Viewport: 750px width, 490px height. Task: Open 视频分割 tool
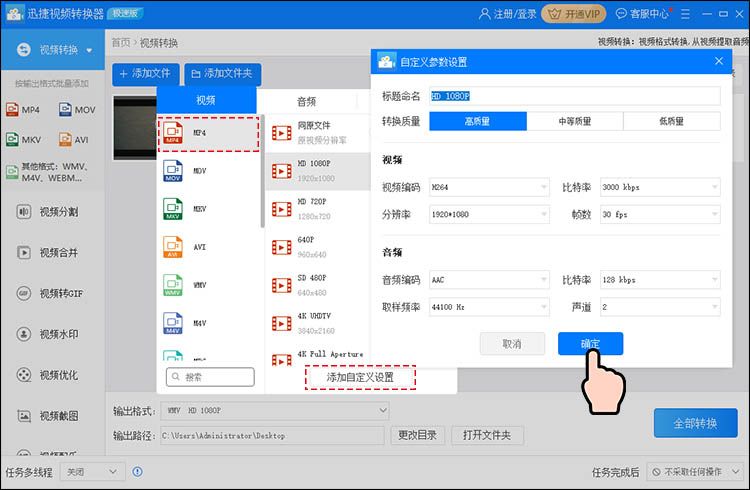tap(47, 212)
